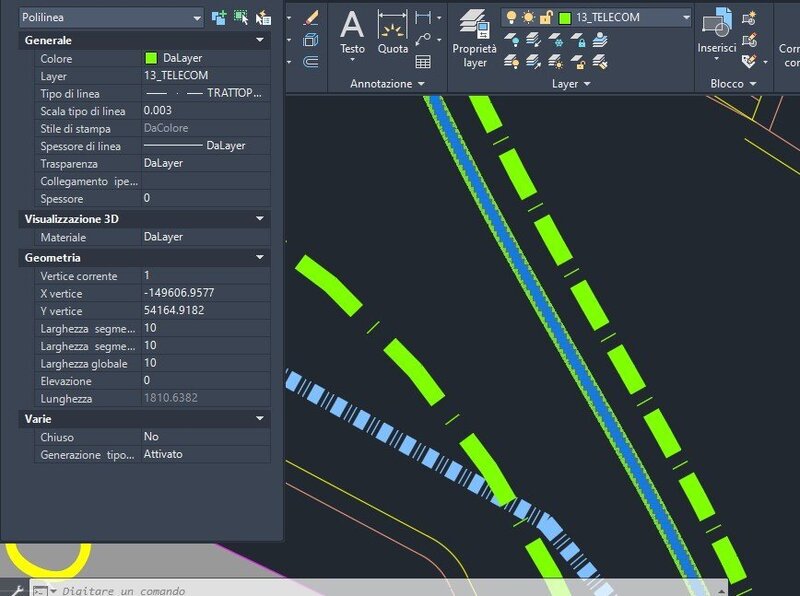The height and width of the screenshot is (596, 800).
Task: Insert a table with the table icon
Action: (x=423, y=62)
